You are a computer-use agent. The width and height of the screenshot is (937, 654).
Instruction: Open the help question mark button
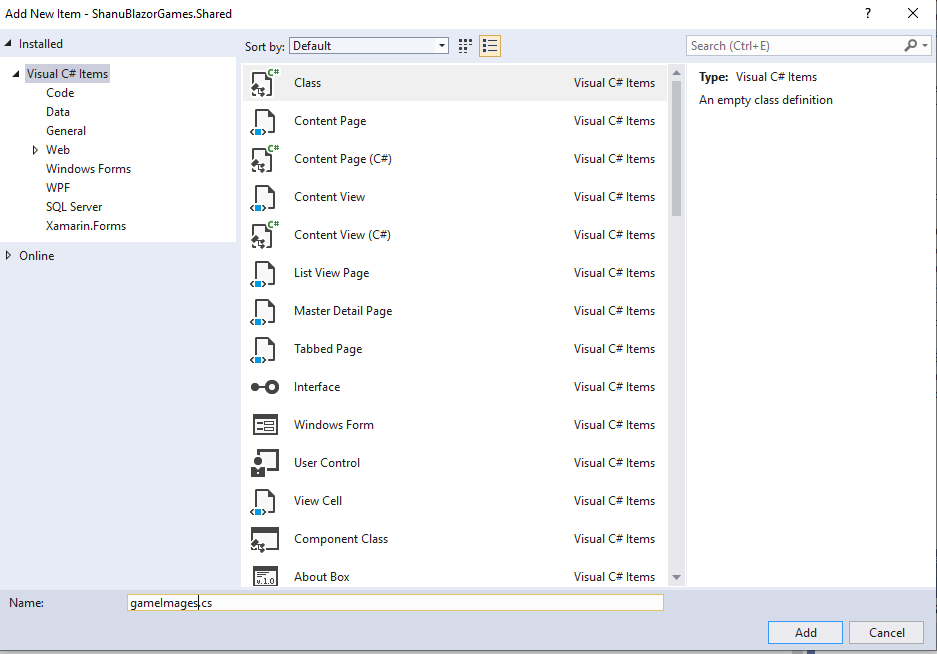point(868,13)
